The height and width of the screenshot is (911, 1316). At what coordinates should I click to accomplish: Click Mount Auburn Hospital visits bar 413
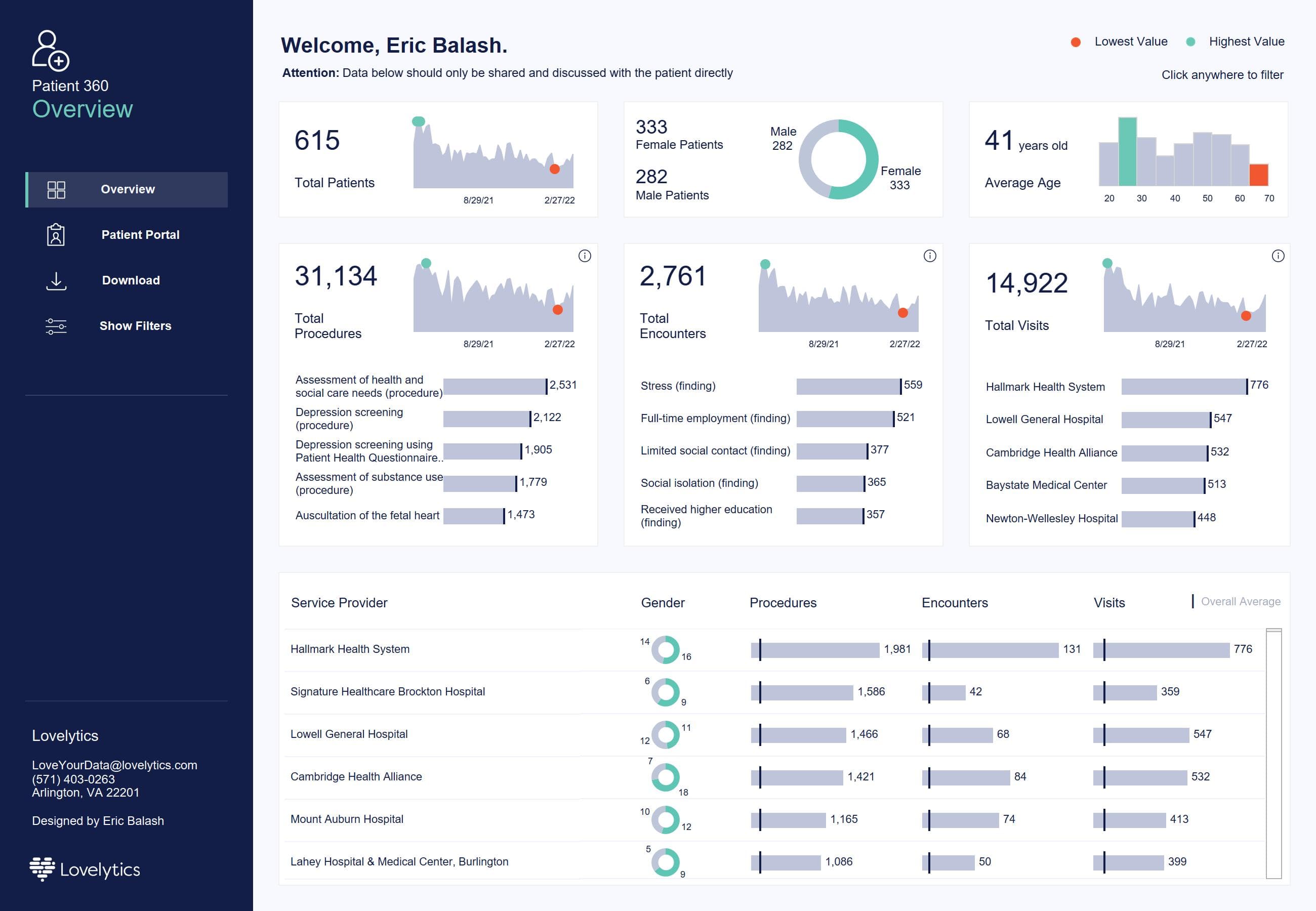1129,820
